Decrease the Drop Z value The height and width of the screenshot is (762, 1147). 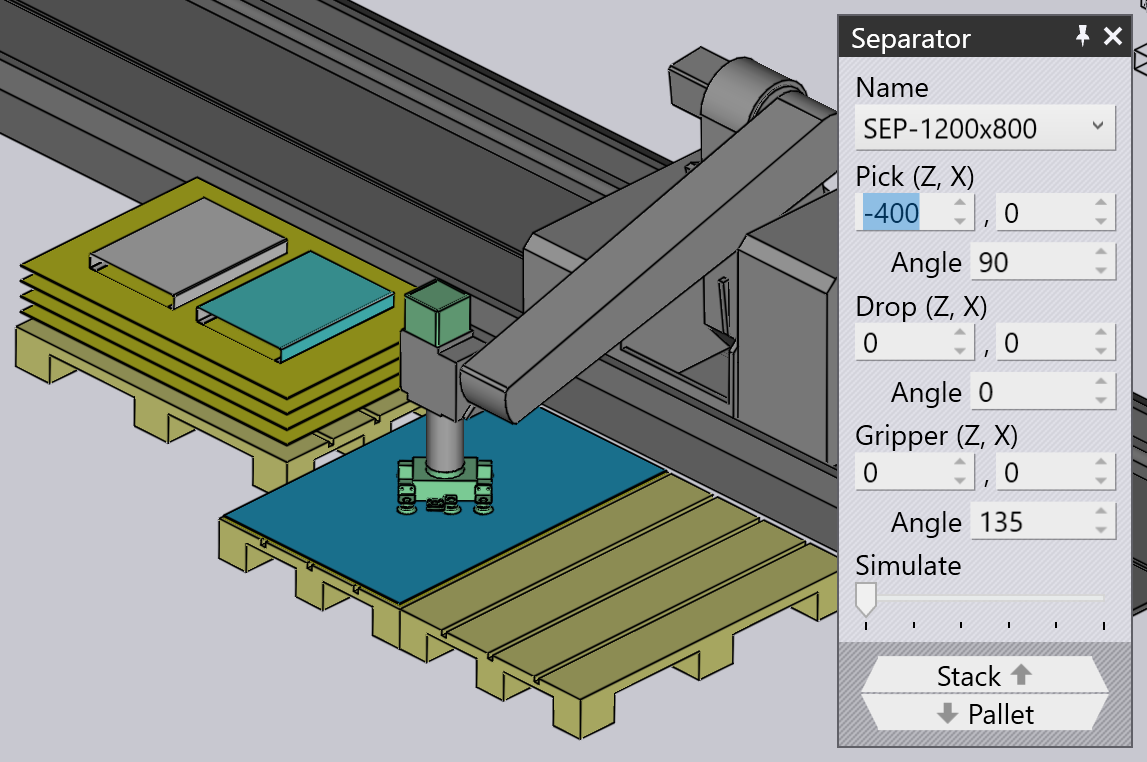pyautogui.click(x=960, y=351)
